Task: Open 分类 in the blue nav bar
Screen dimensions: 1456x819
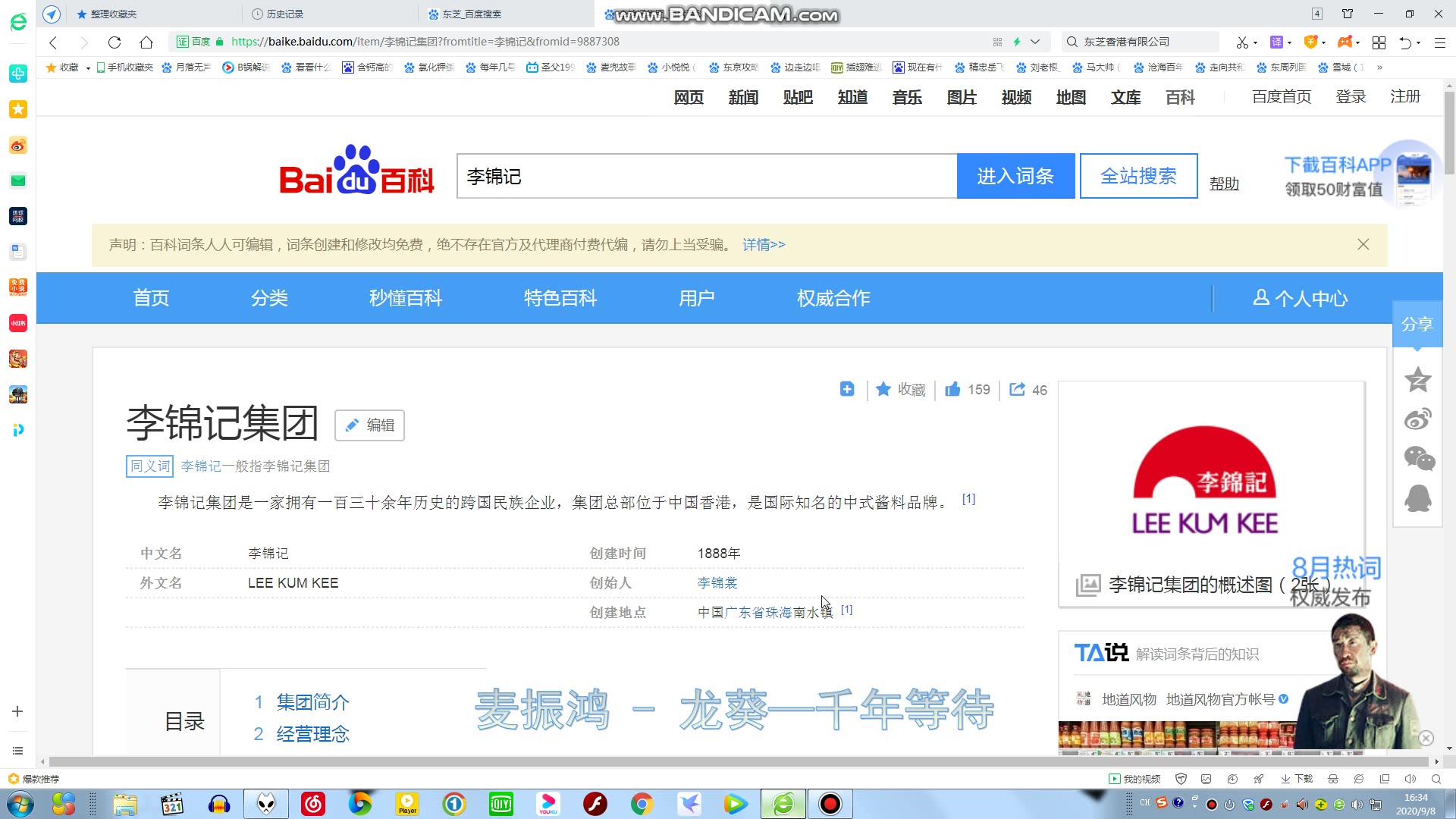Action: click(269, 298)
